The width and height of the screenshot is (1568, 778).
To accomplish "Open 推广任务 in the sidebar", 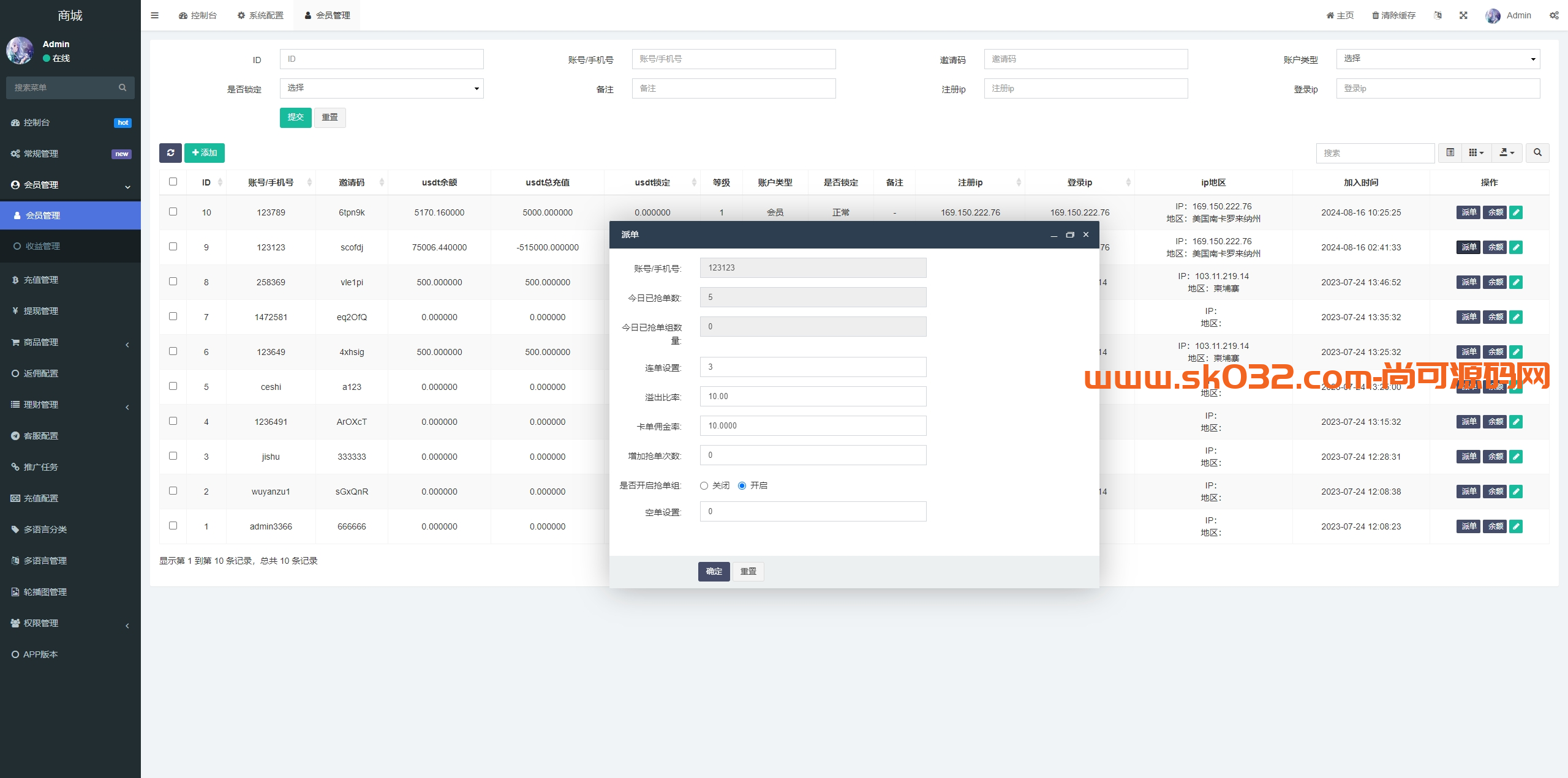I will click(x=70, y=467).
